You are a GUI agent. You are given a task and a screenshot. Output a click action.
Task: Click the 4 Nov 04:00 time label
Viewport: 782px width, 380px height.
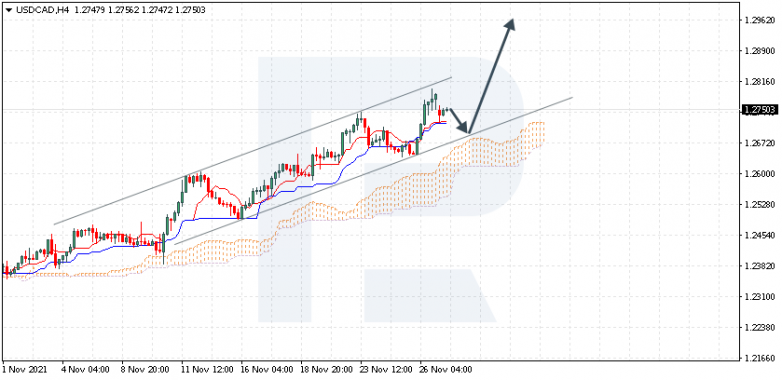85,370
